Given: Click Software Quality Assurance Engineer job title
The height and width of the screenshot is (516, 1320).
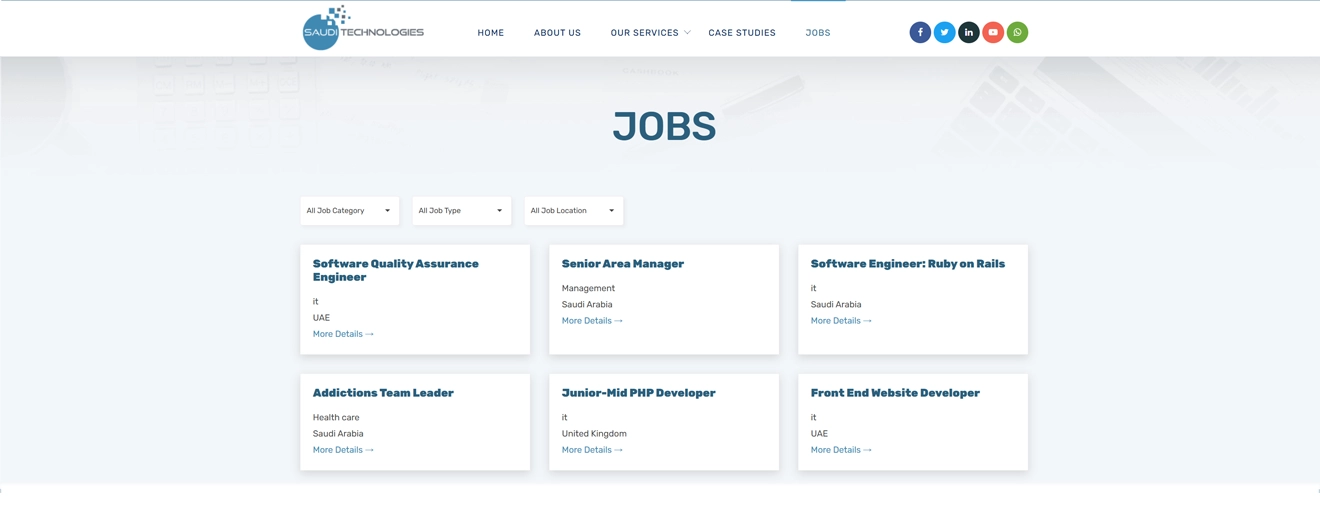Looking at the screenshot, I should coord(395,270).
